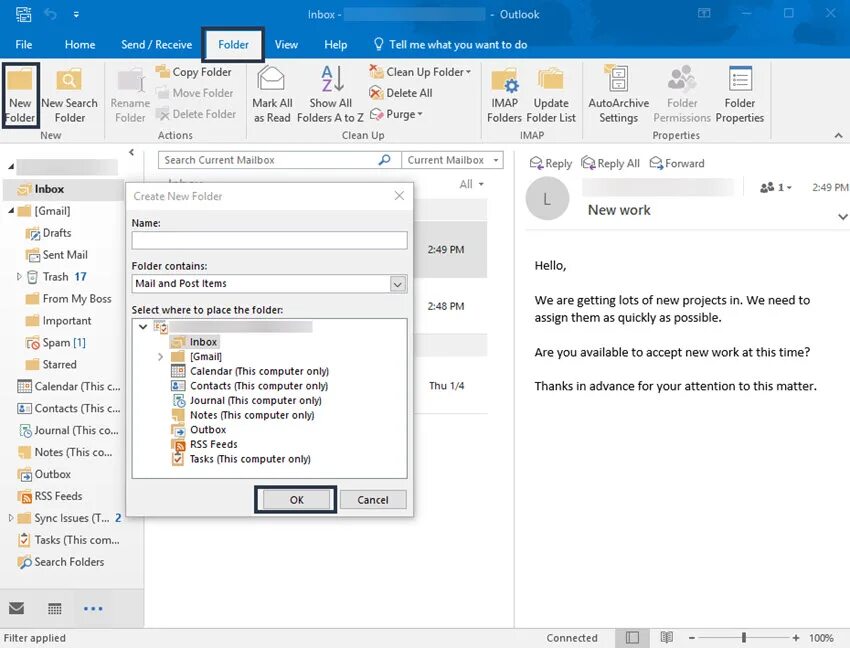Viewport: 850px width, 648px height.
Task: Open the Folder contains dropdown
Action: (397, 283)
